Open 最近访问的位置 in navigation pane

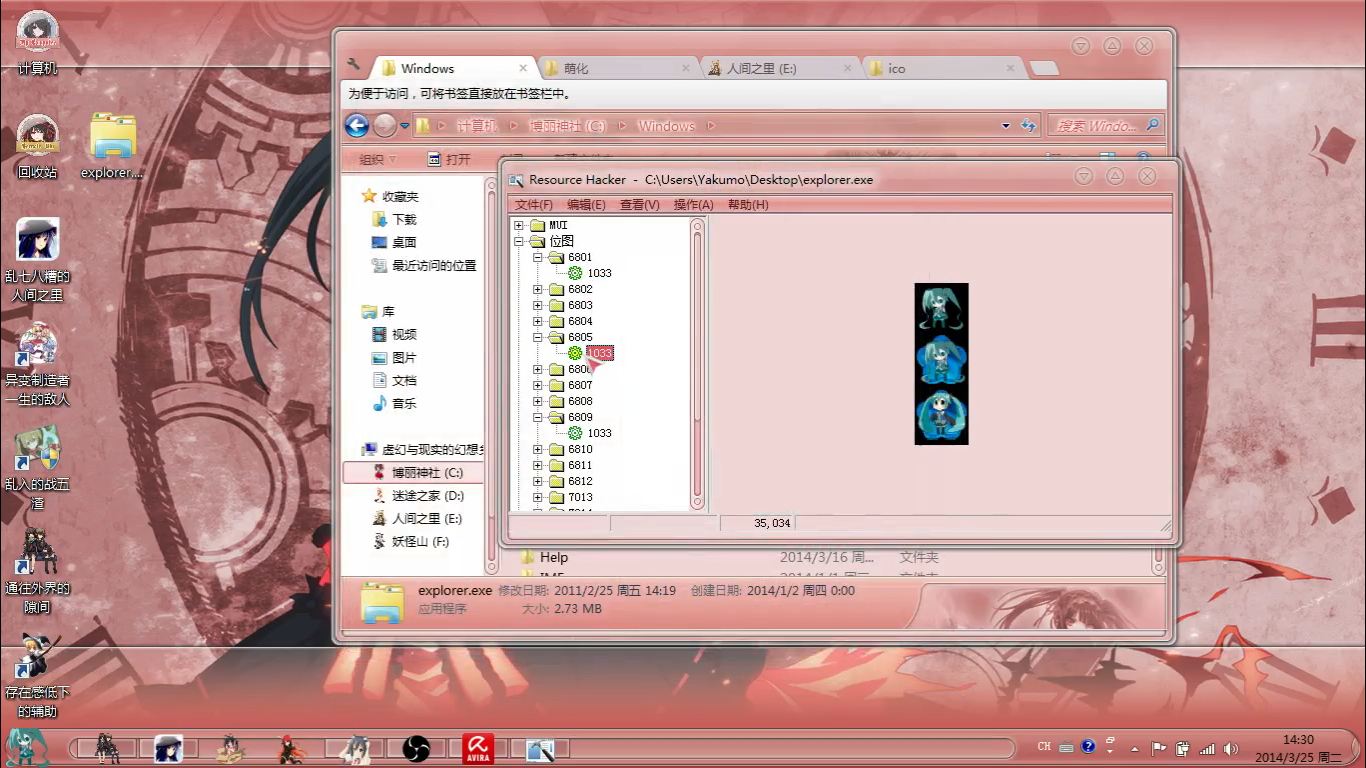(434, 265)
